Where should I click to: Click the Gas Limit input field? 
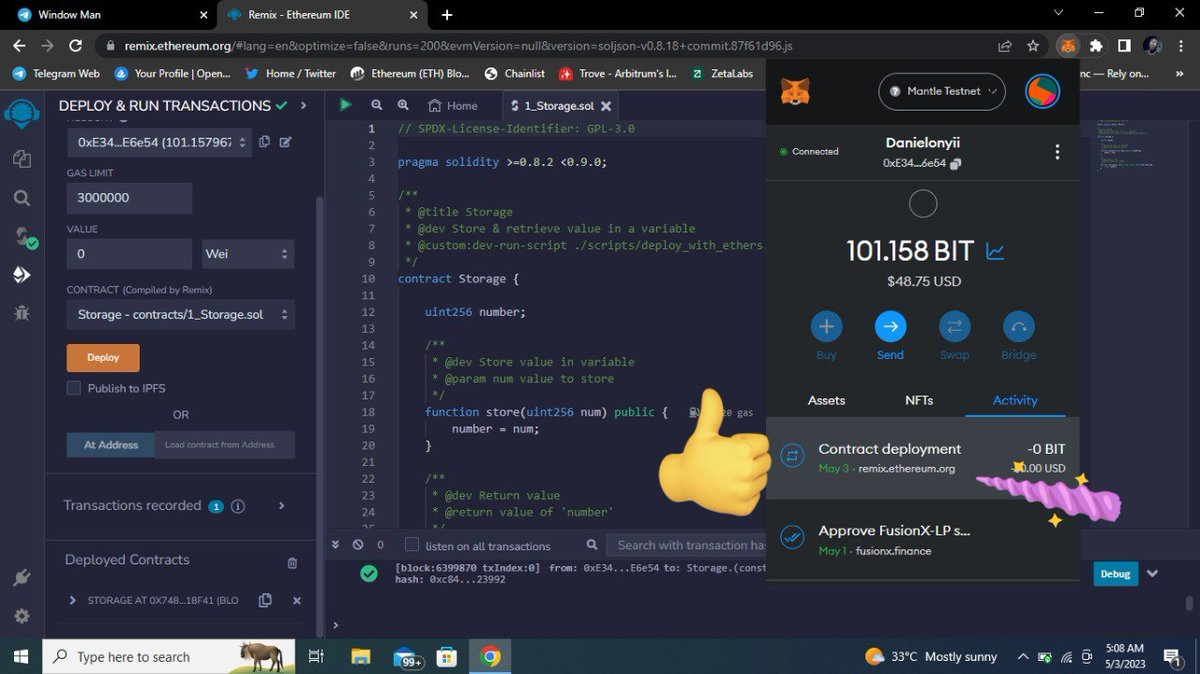[129, 198]
